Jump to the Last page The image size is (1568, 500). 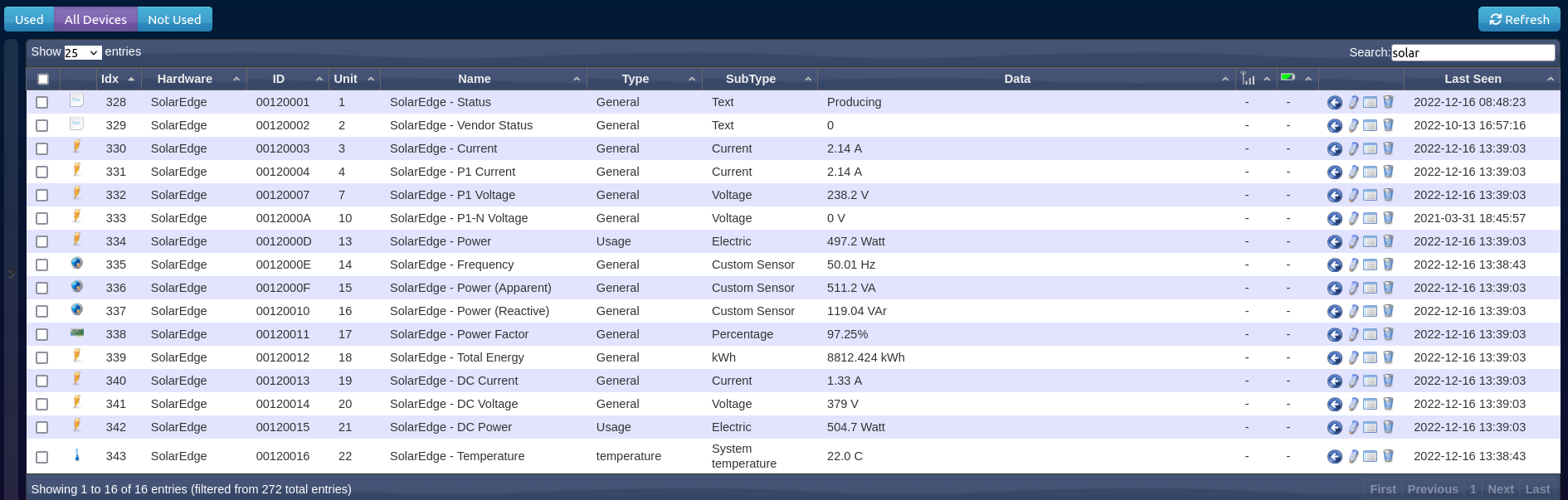(x=1537, y=489)
